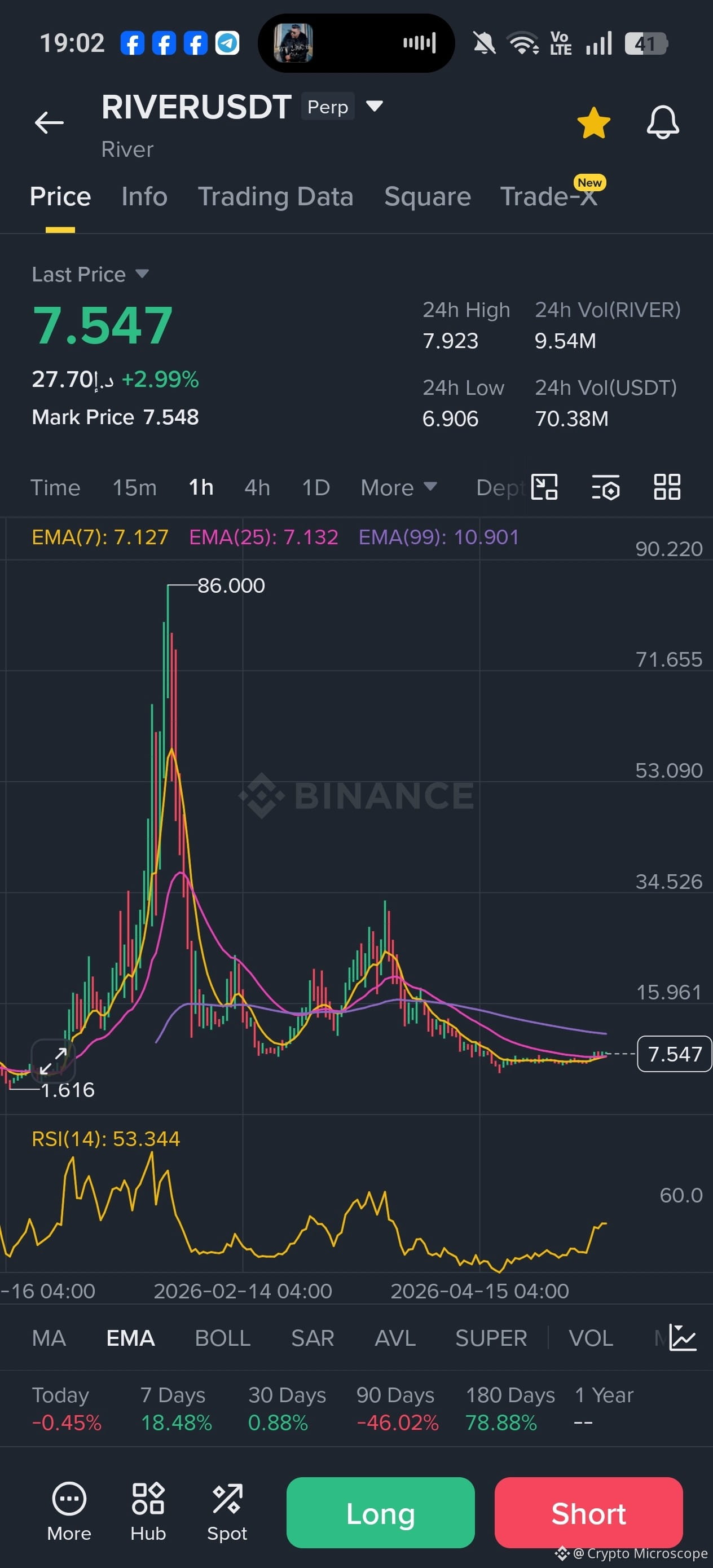Enable the AVL indicator
Viewport: 713px width, 1568px height.
tap(395, 1338)
